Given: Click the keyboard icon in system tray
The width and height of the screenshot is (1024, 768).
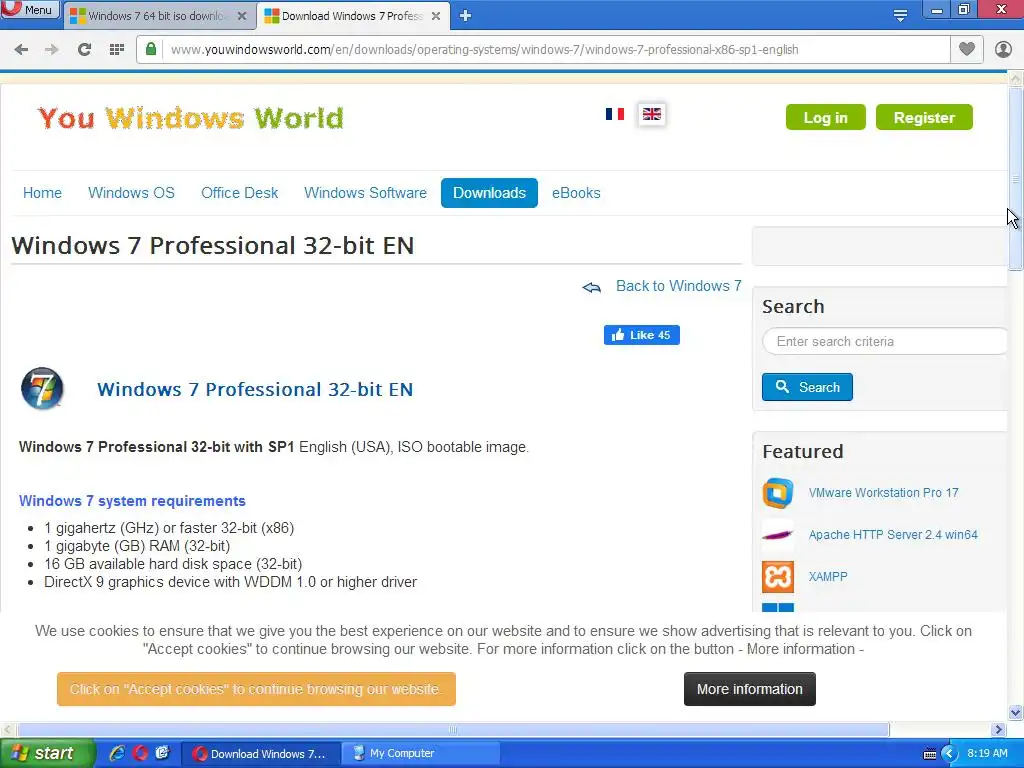Looking at the screenshot, I should 930,754.
